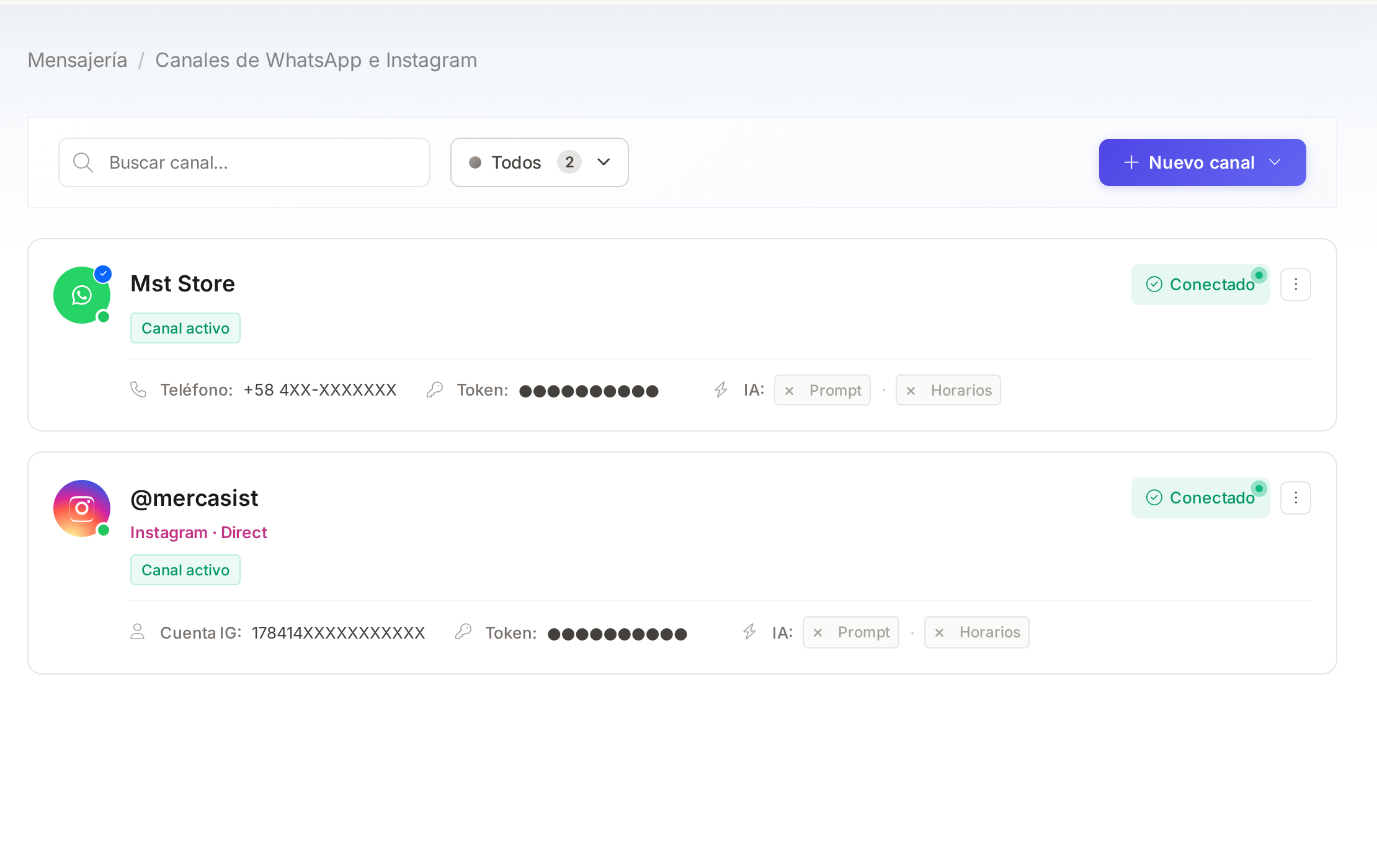This screenshot has width=1377, height=868.
Task: Click the search magnifier icon
Action: [83, 162]
